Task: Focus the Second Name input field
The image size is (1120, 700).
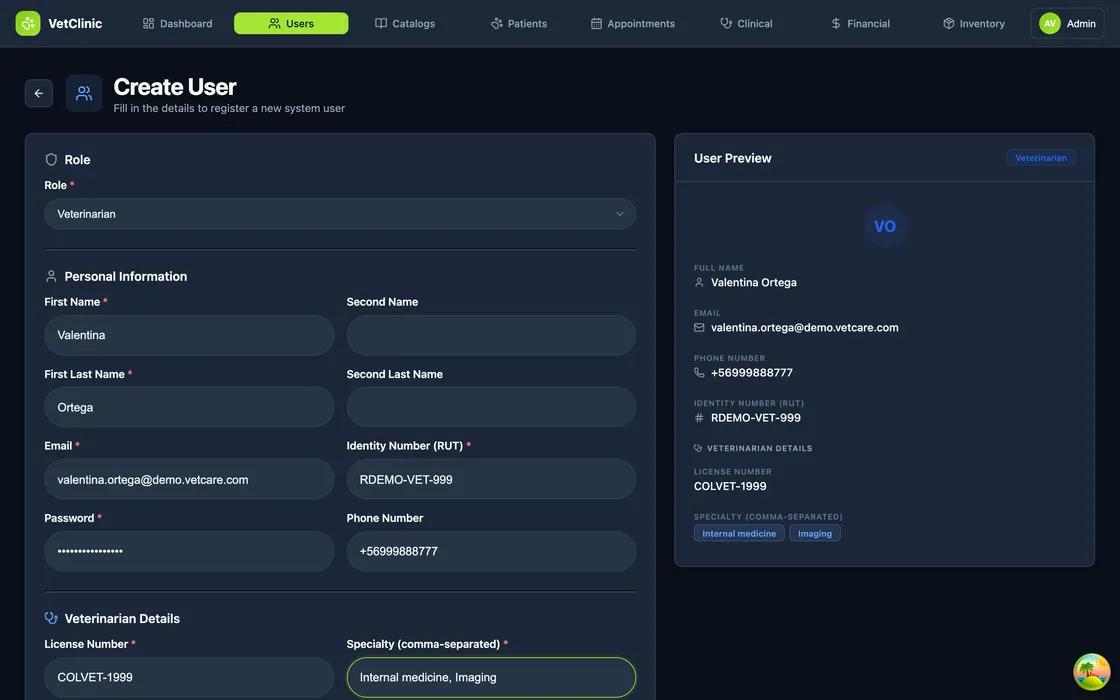Action: 491,335
